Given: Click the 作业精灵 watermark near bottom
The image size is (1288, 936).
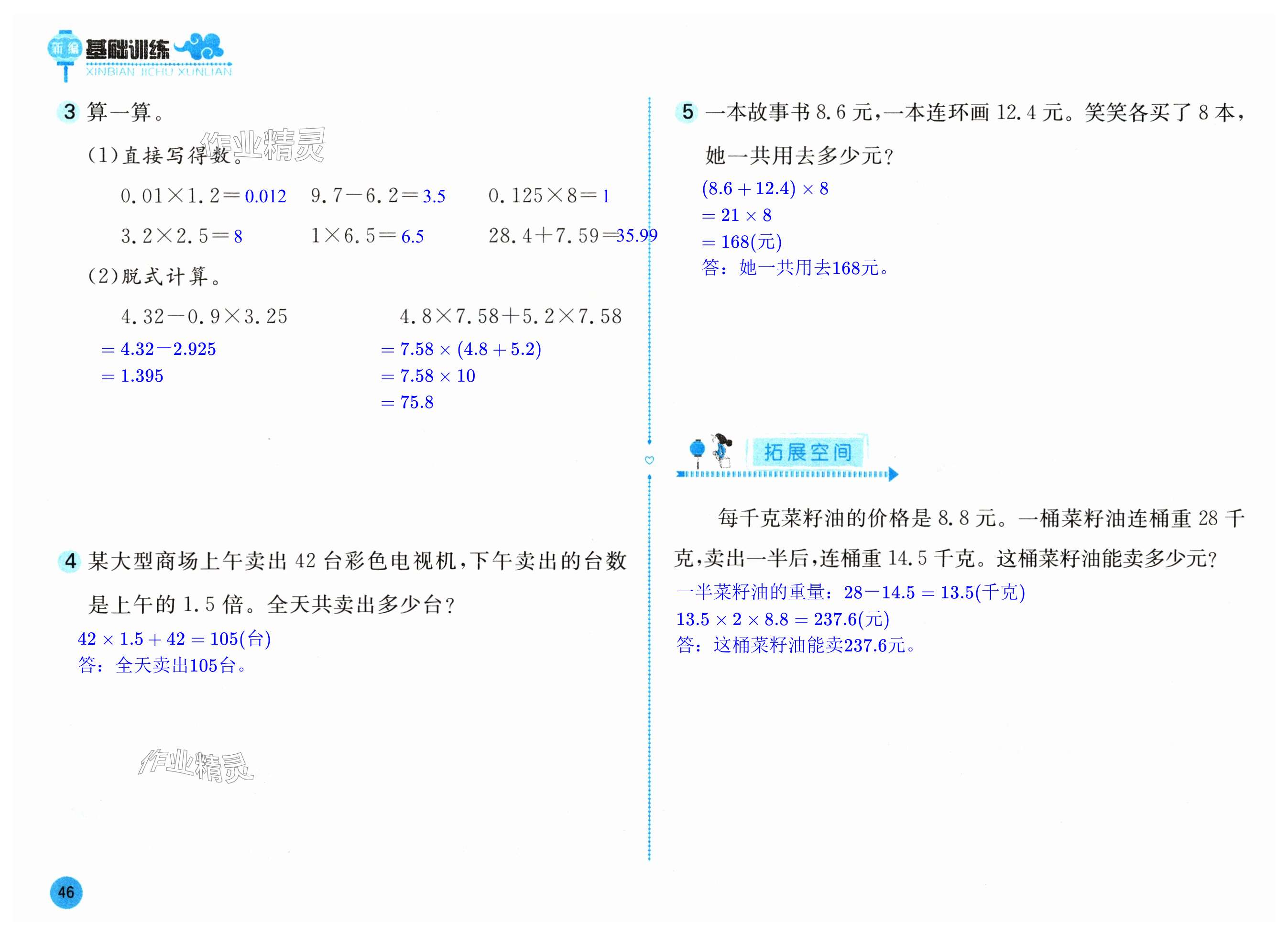Looking at the screenshot, I should (x=196, y=765).
